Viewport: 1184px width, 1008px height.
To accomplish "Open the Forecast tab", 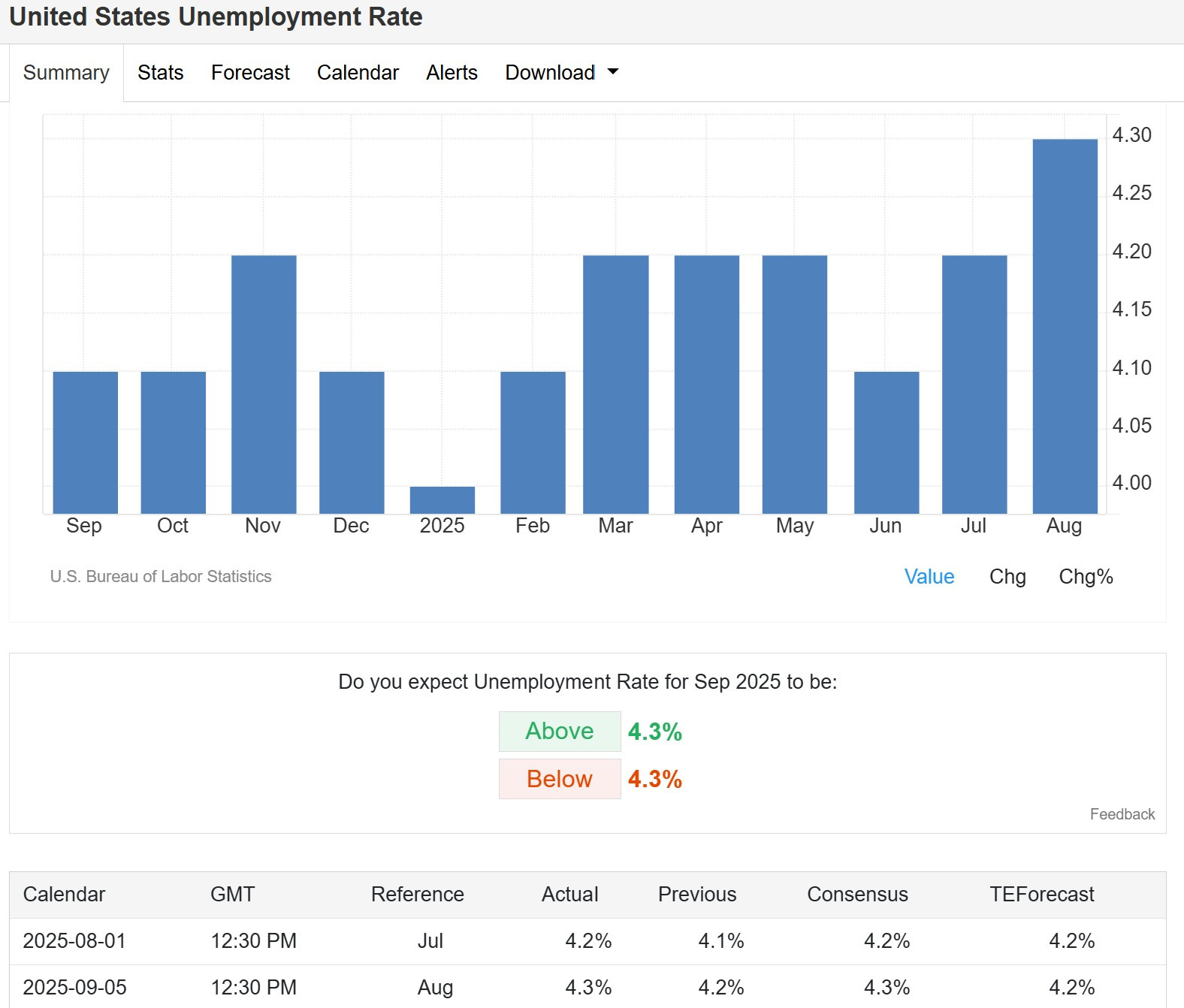I will (x=250, y=73).
